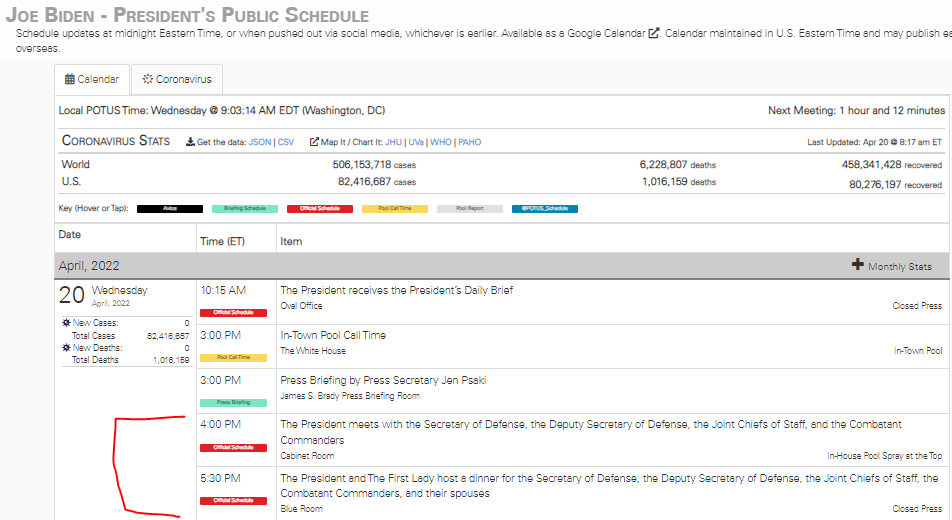The width and height of the screenshot is (952, 520).
Task: Click the virus icon on Coronavirus tab
Action: point(148,79)
